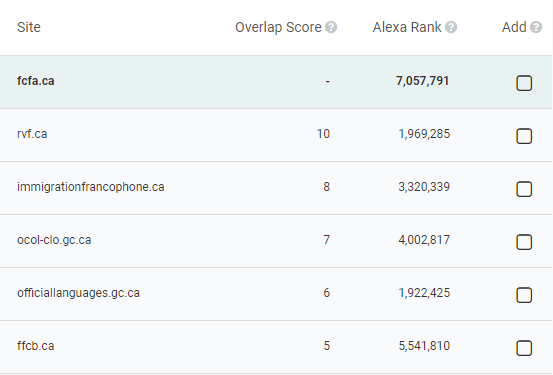The image size is (553, 375).
Task: Click the Add column header label
Action: tap(514, 27)
